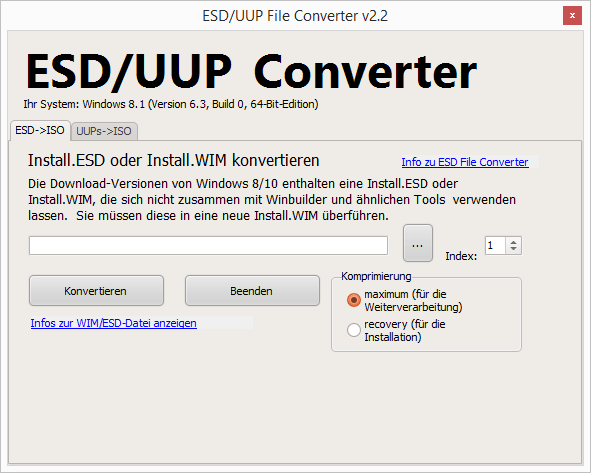Select the maximum compression radio button

[354, 300]
